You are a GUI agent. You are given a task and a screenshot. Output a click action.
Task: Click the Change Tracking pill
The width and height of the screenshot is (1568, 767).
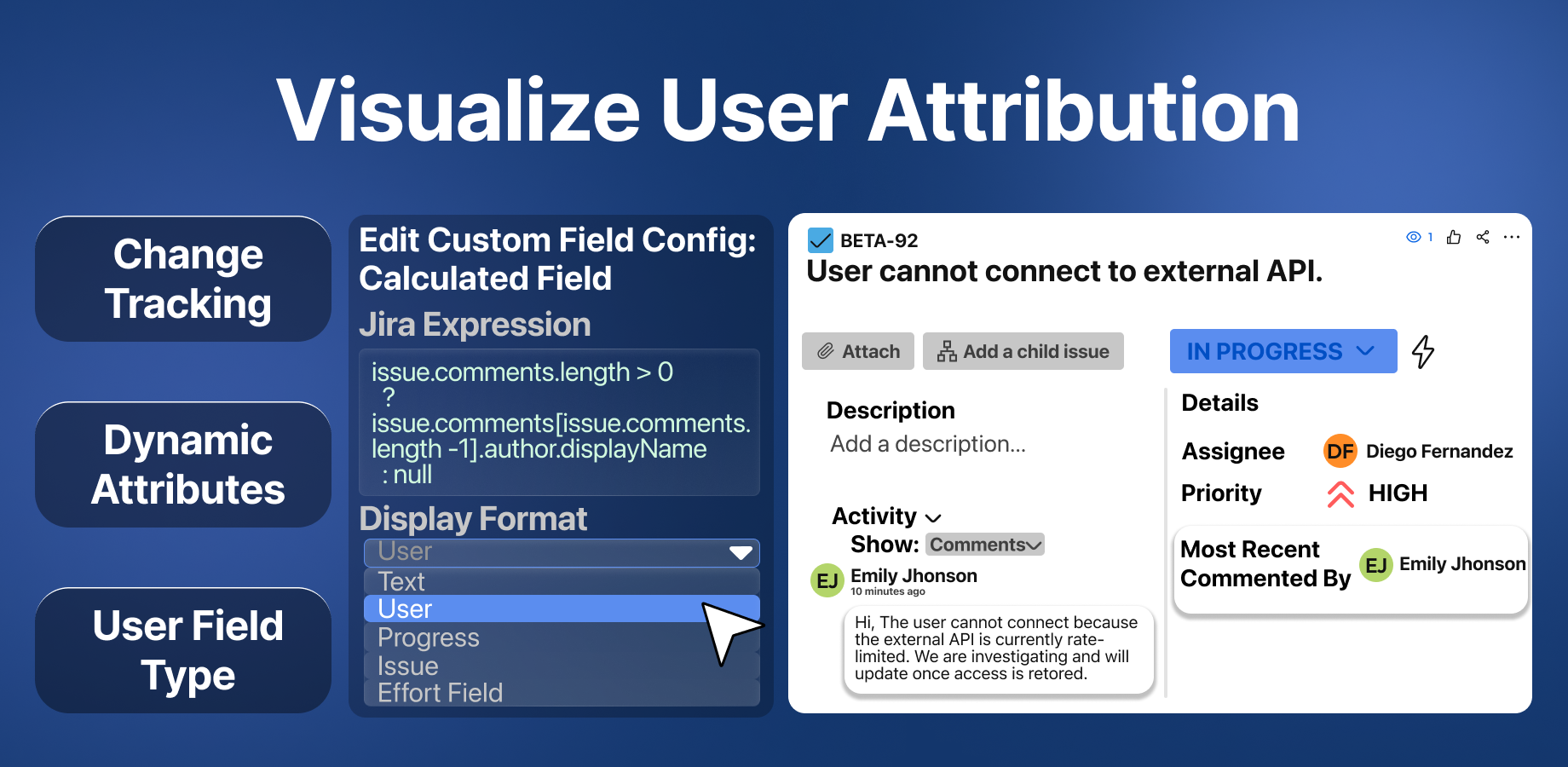click(x=183, y=279)
